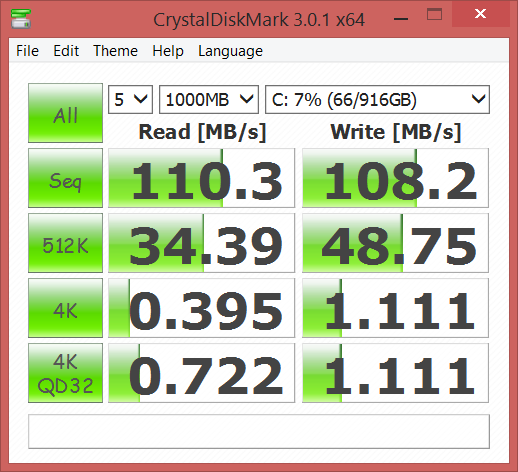Start the Seq sequential test
The image size is (518, 472).
pos(65,178)
